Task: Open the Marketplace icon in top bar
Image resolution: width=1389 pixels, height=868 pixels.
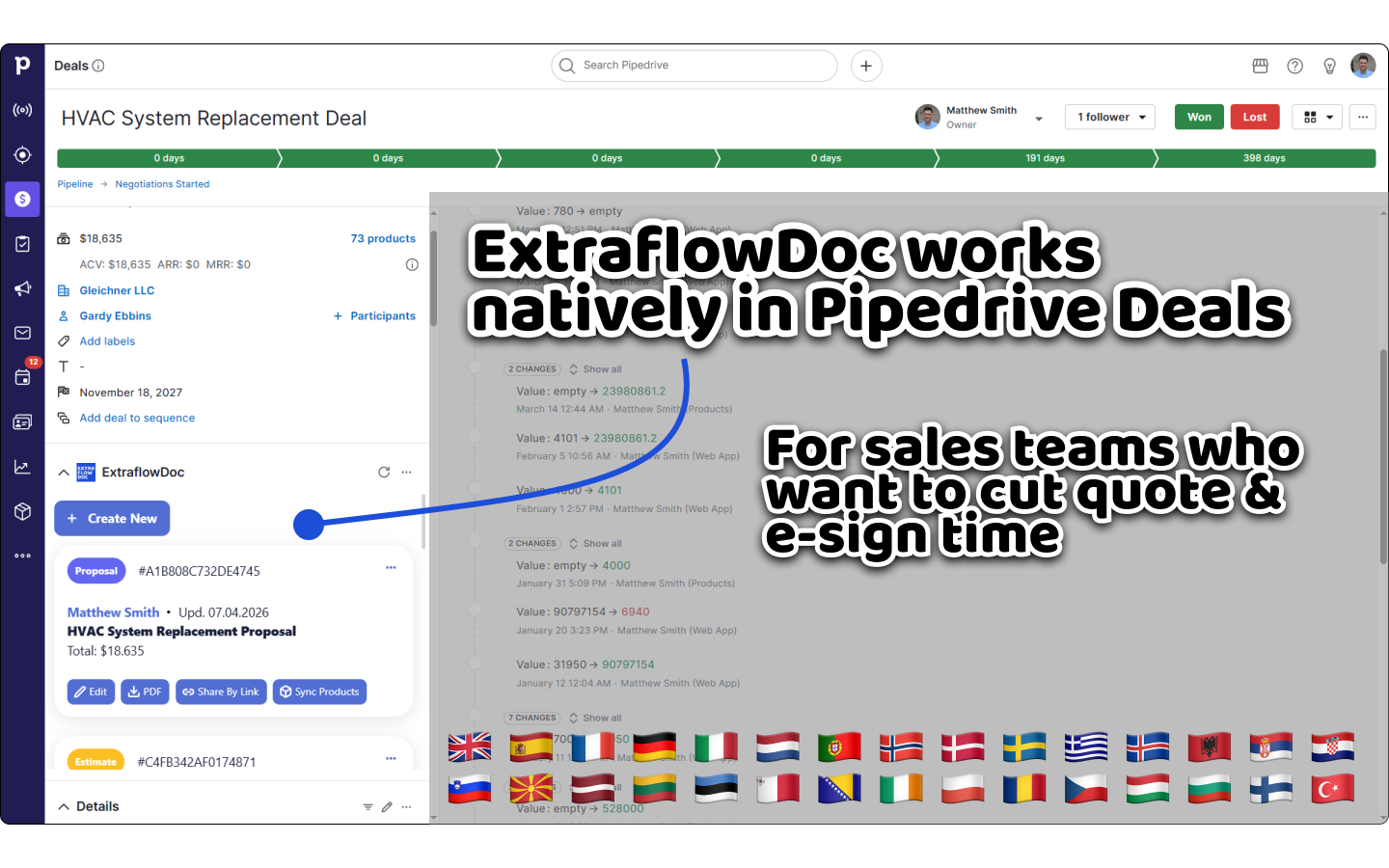Action: 1260,66
